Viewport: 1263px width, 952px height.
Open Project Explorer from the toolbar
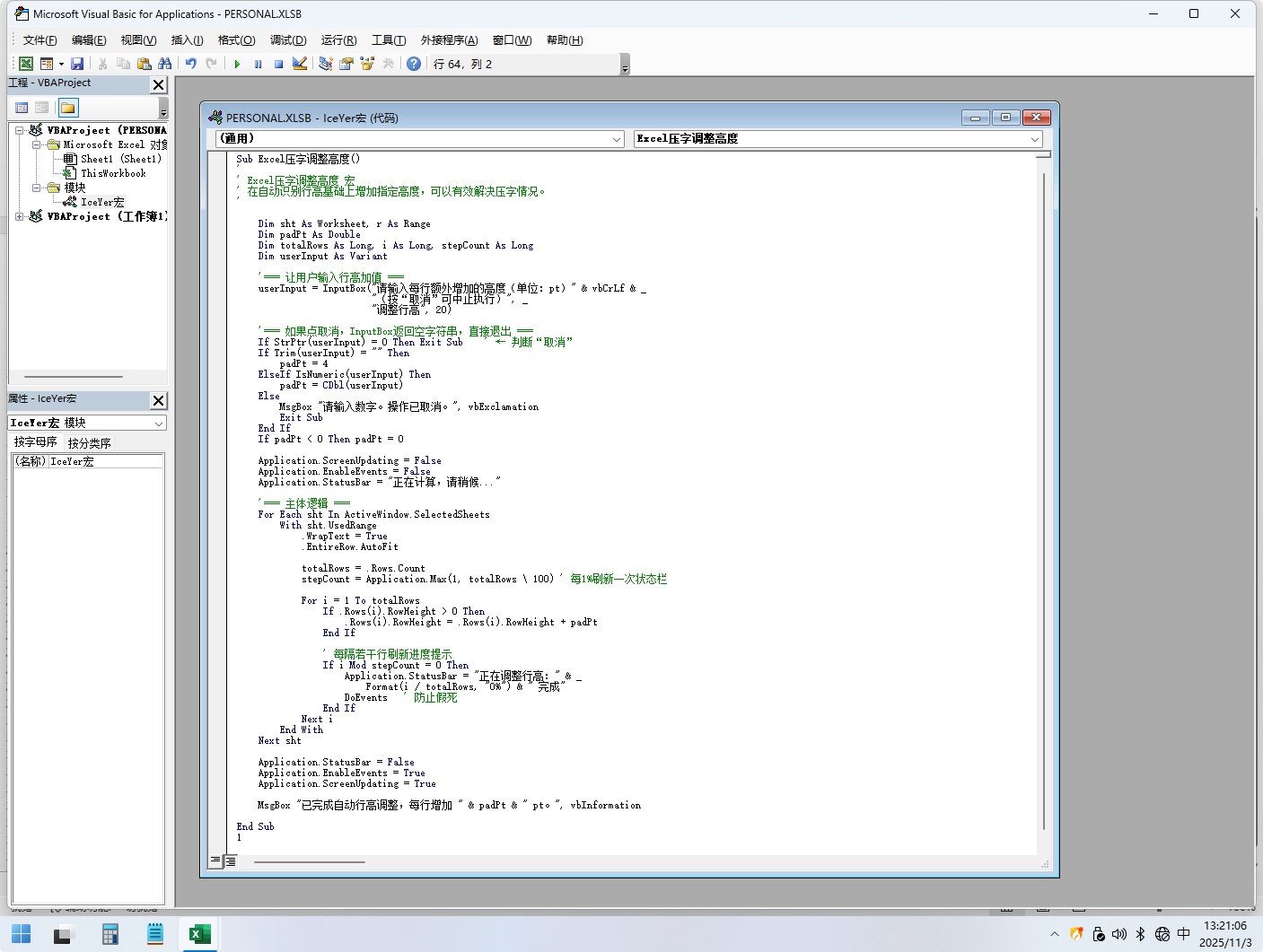[x=326, y=64]
